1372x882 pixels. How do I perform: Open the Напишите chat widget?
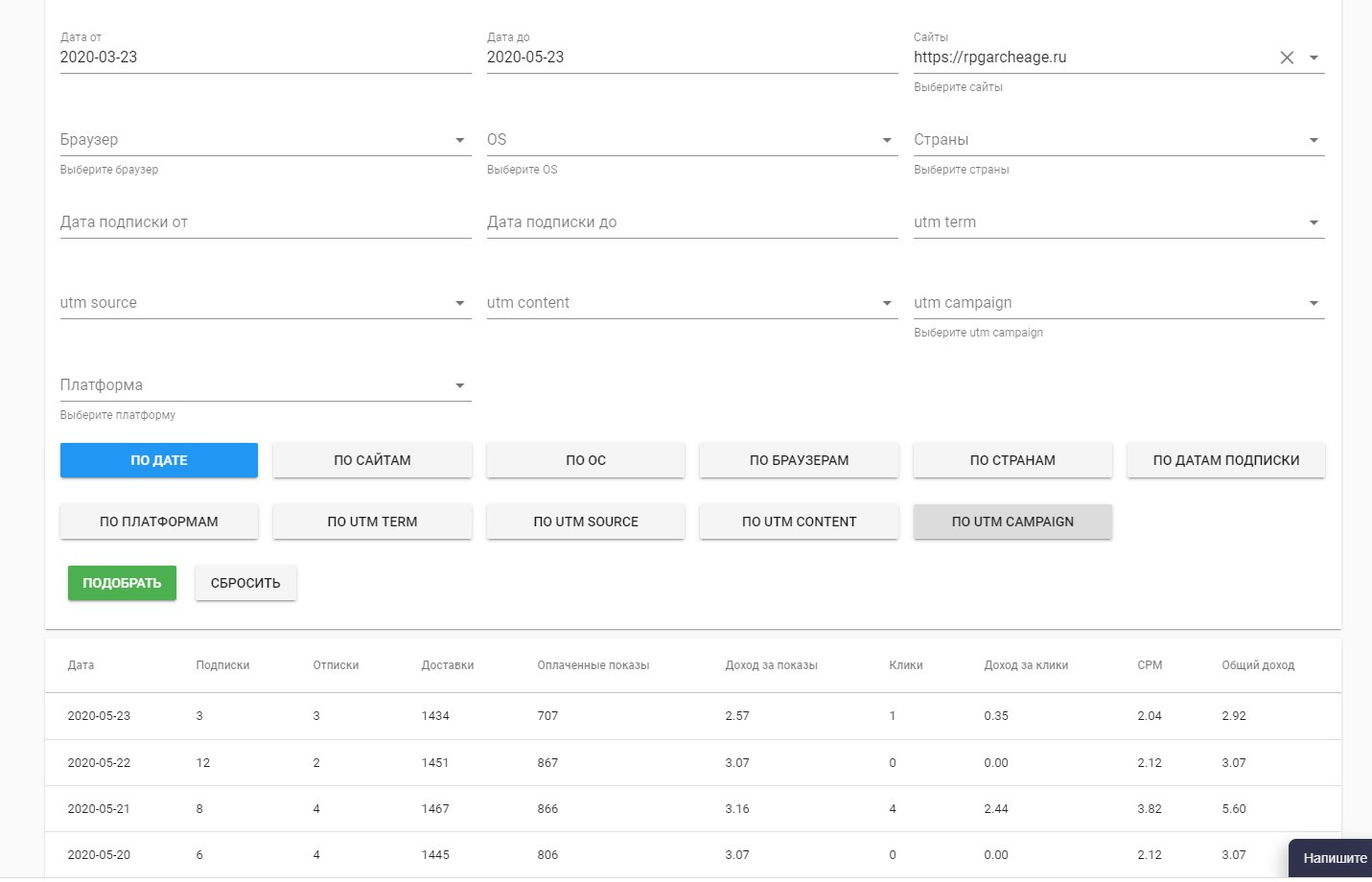[x=1333, y=858]
